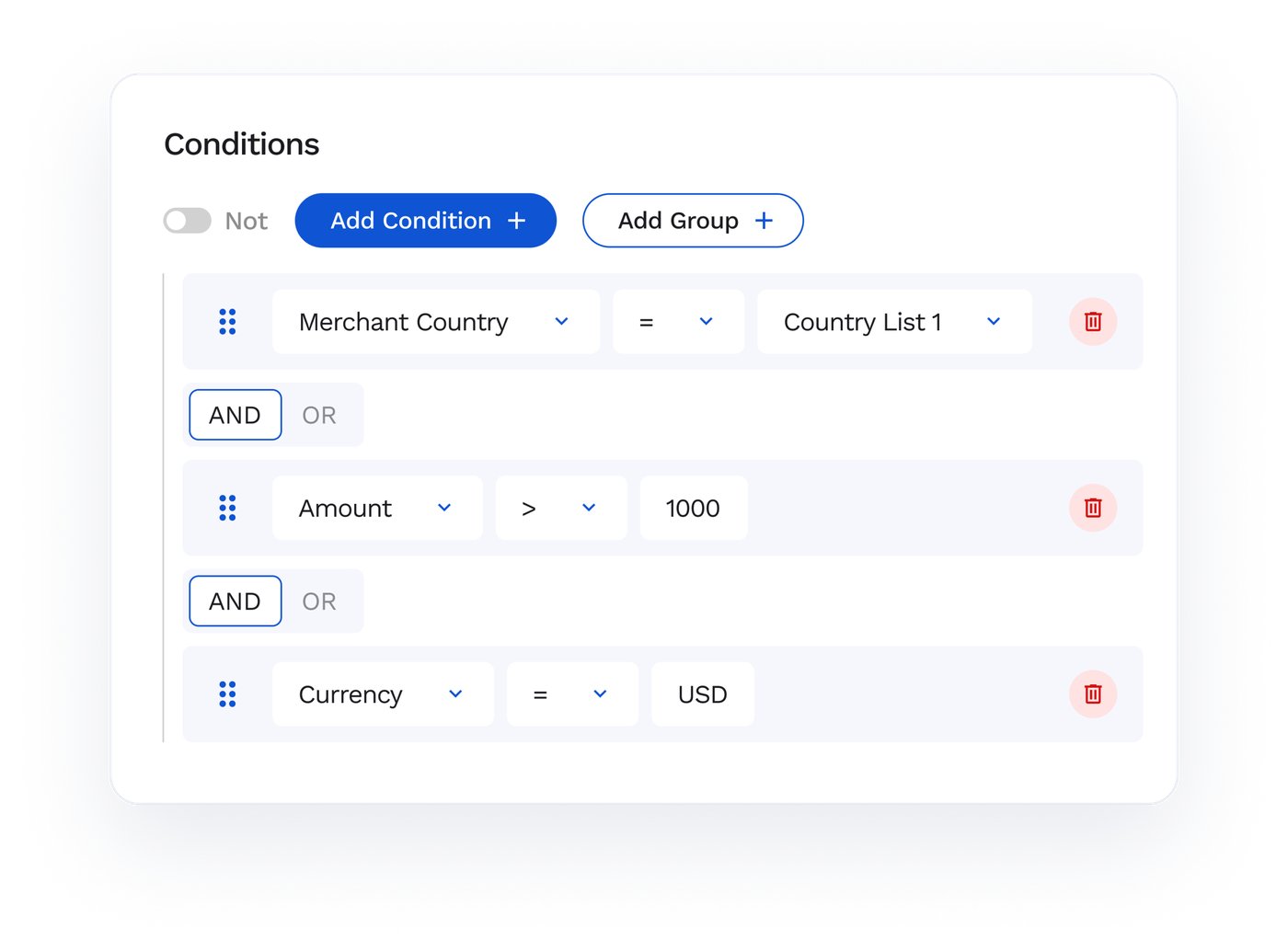Remove the Currency condition via trash icon
The image size is (1288, 951).
click(1093, 694)
